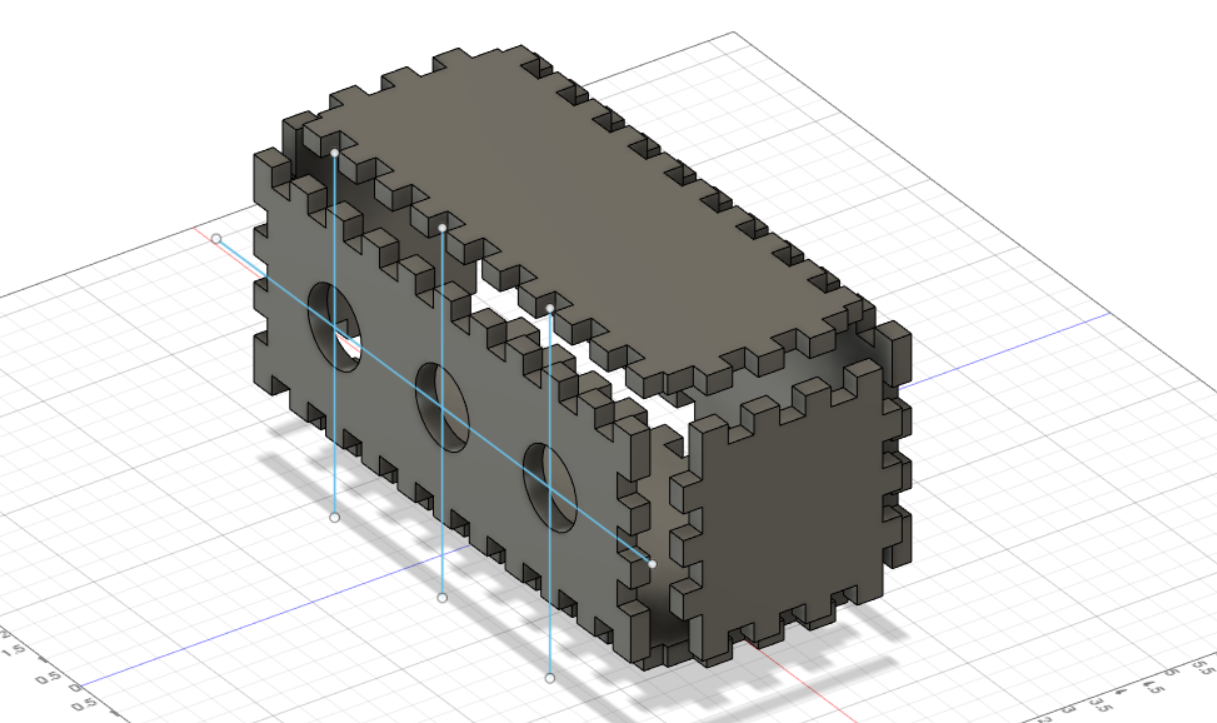
Task: Pick the rightmost circular hole in the front panel
Action: 551,487
